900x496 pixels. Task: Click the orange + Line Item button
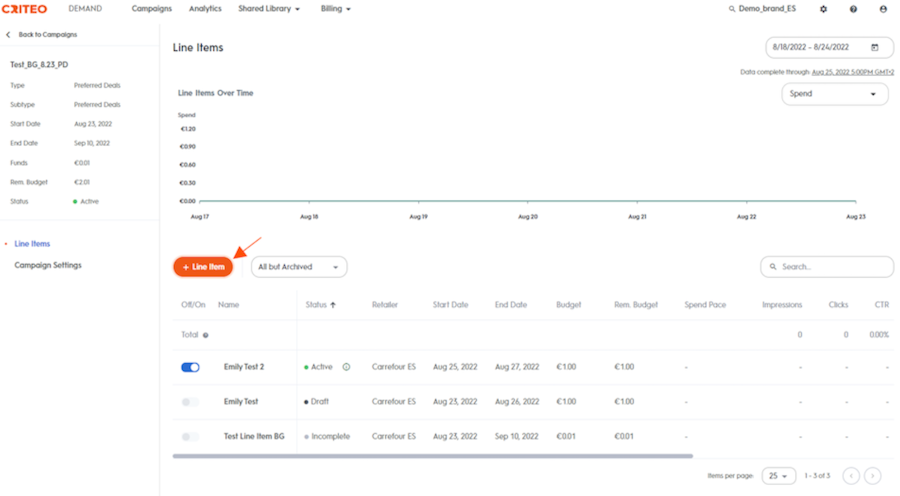(x=203, y=267)
